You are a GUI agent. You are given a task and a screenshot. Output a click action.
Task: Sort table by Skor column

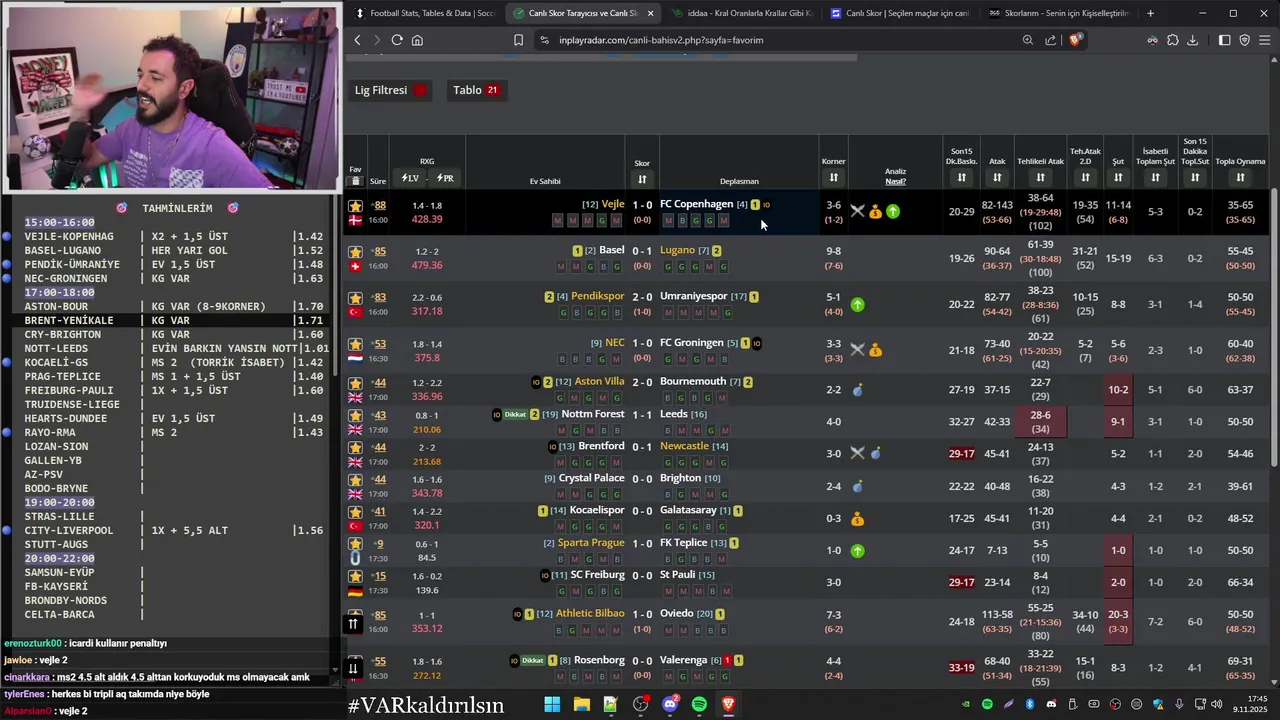coord(642,179)
